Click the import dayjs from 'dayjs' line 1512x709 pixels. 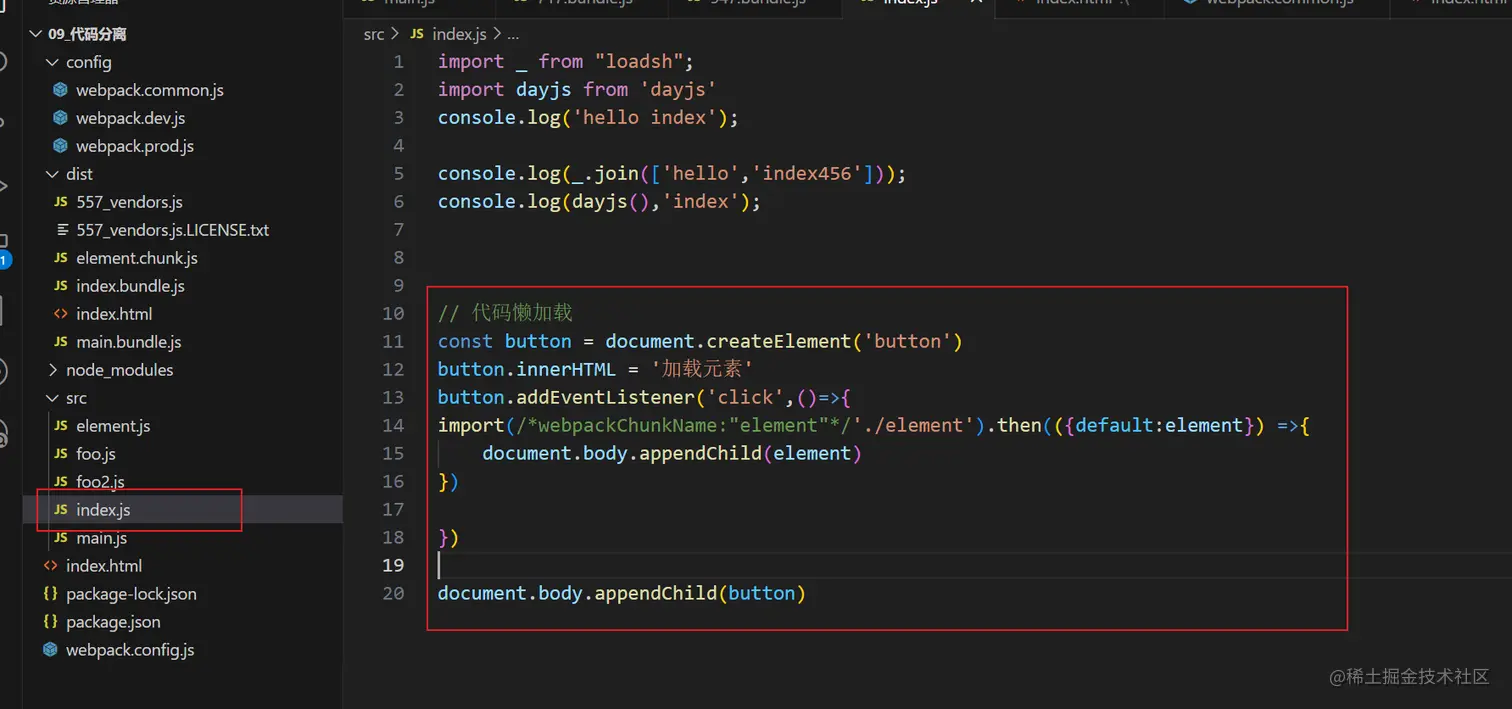click(x=577, y=90)
